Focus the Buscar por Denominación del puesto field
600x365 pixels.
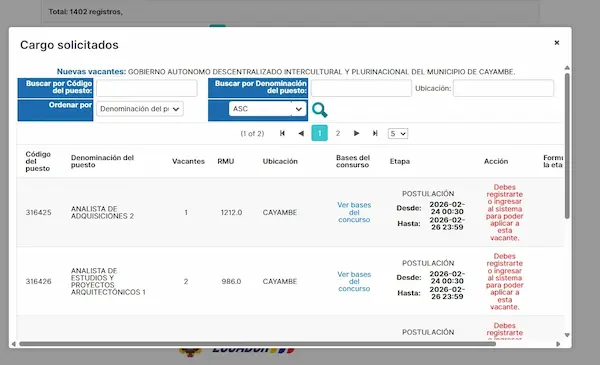(x=361, y=88)
